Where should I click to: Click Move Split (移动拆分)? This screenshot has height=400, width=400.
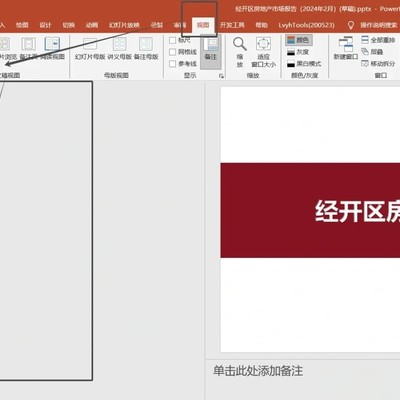tap(378, 63)
